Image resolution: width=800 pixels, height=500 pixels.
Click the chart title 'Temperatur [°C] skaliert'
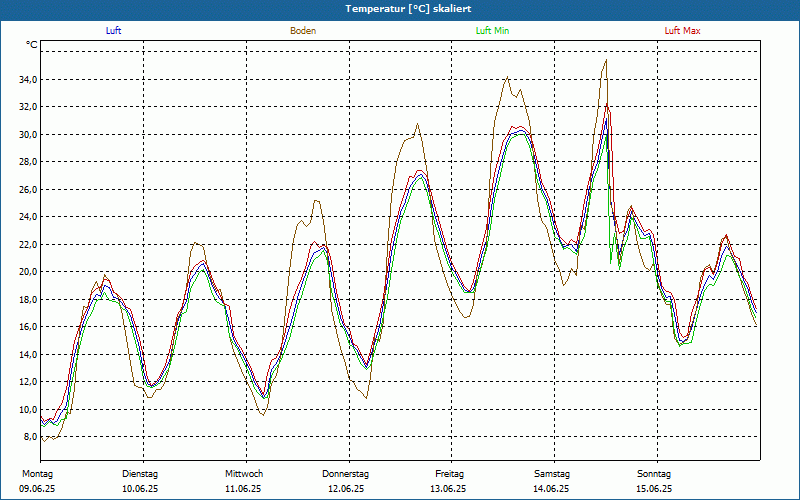click(408, 9)
